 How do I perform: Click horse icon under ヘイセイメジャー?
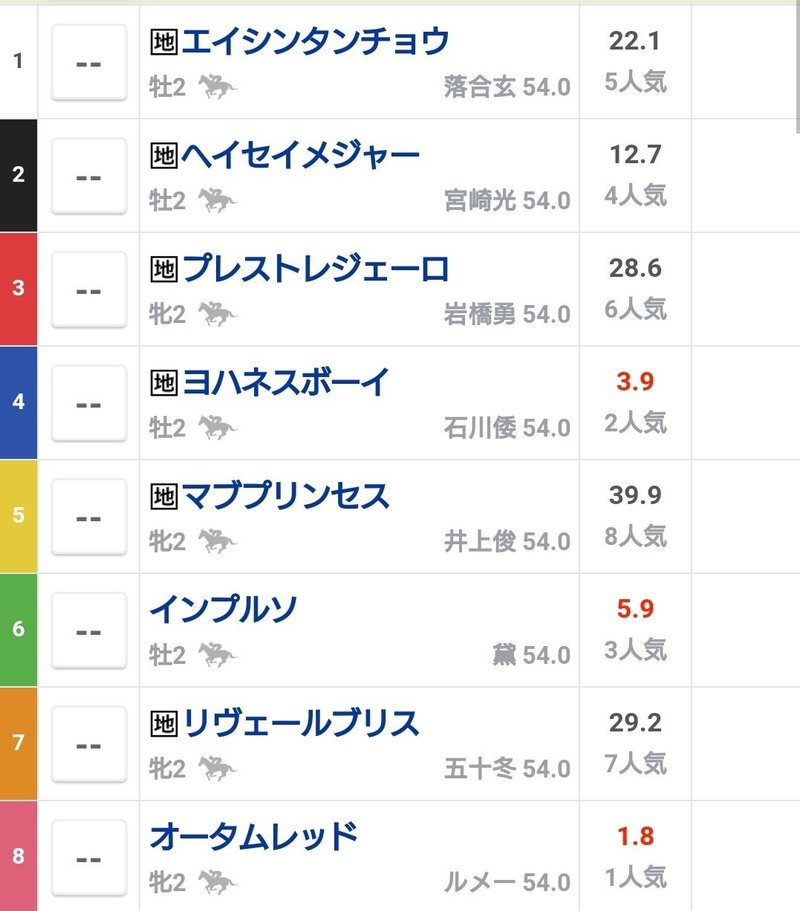point(217,200)
